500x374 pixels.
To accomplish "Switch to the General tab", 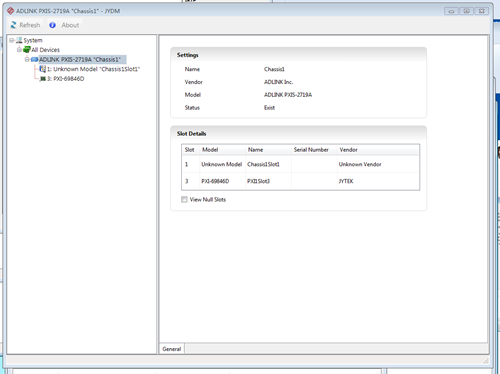I will tap(172, 349).
